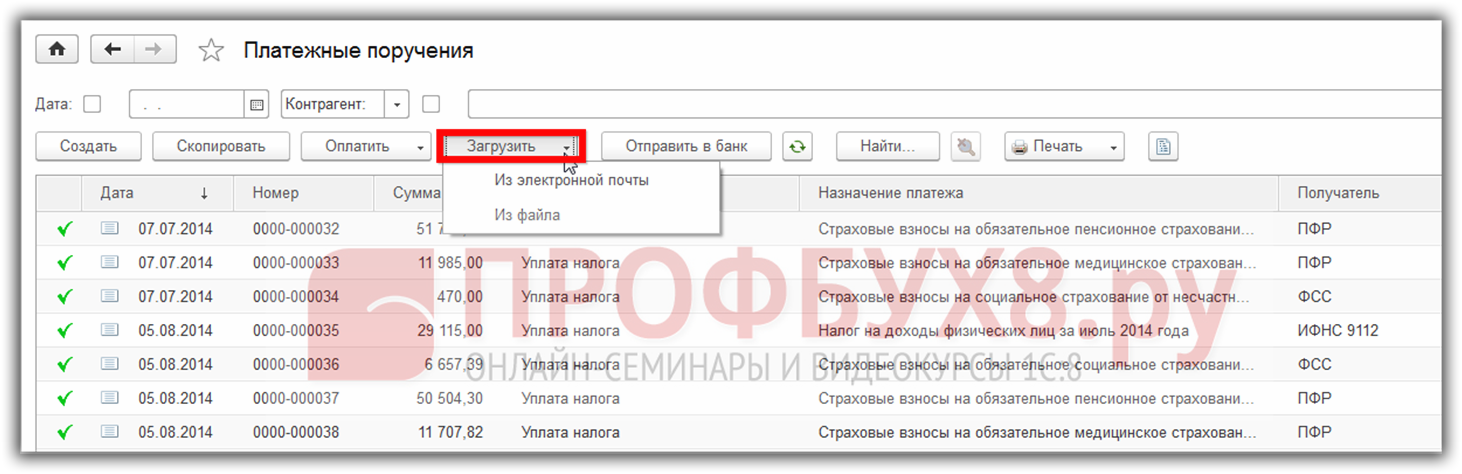Add page to favorites with star icon
Viewport: 1462px width, 474px height.
[211, 51]
